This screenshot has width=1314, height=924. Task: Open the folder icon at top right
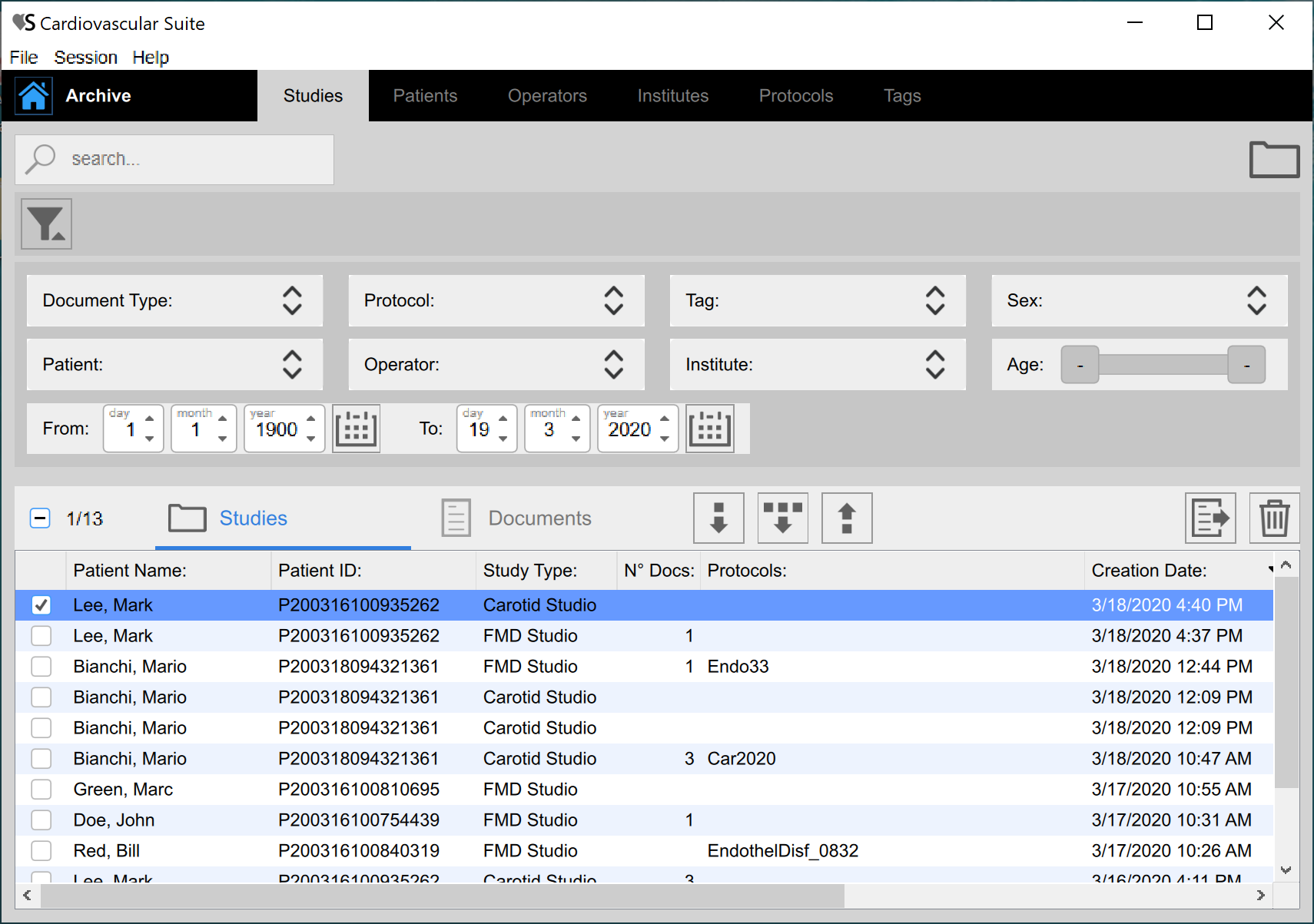point(1273,160)
